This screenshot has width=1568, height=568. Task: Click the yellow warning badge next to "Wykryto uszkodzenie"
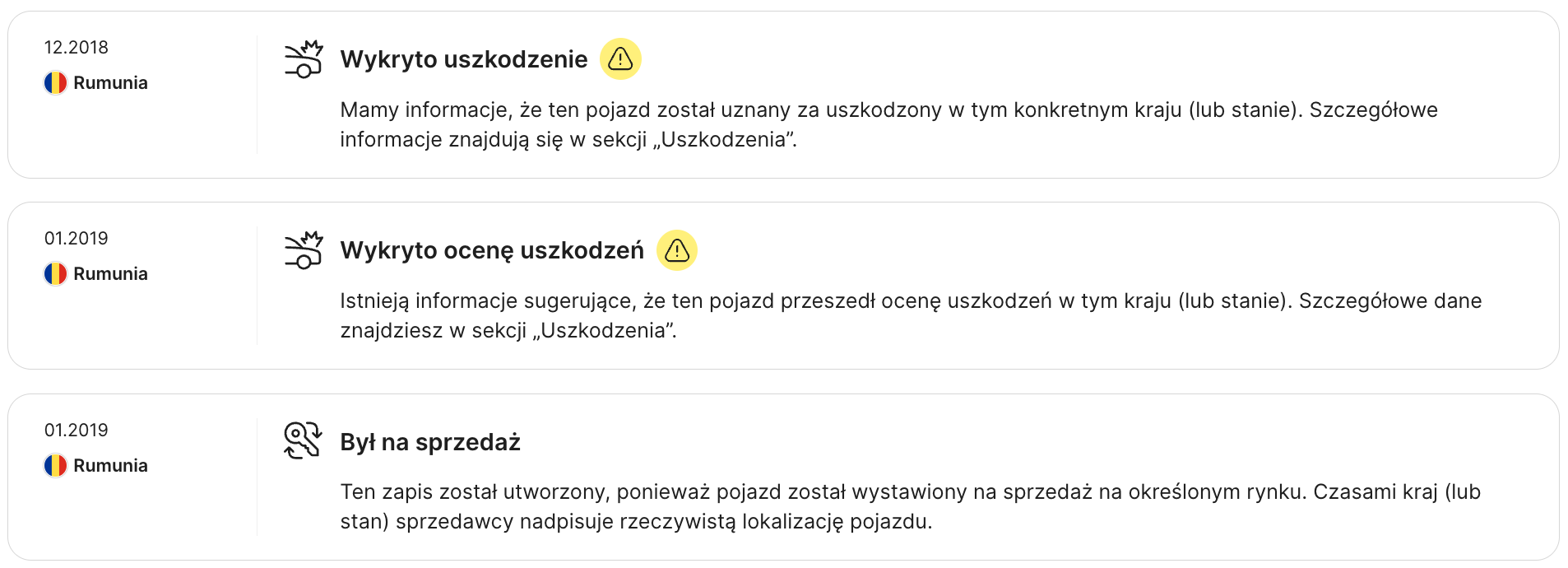point(620,59)
